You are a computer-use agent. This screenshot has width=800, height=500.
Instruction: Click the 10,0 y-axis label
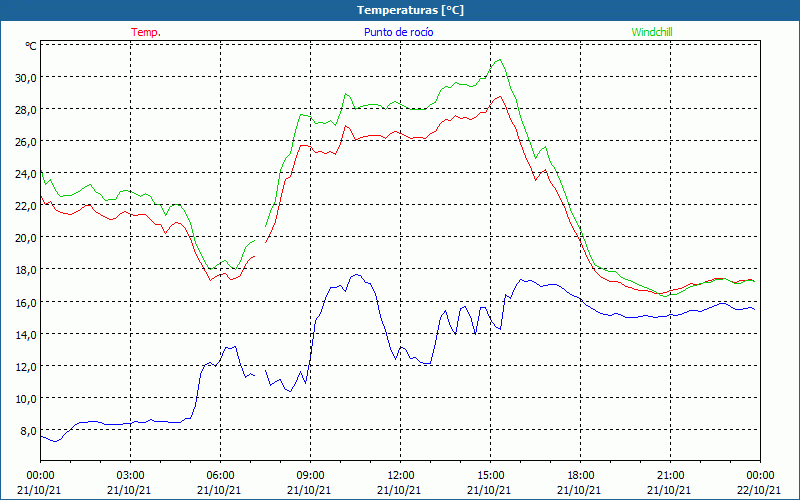coord(26,399)
